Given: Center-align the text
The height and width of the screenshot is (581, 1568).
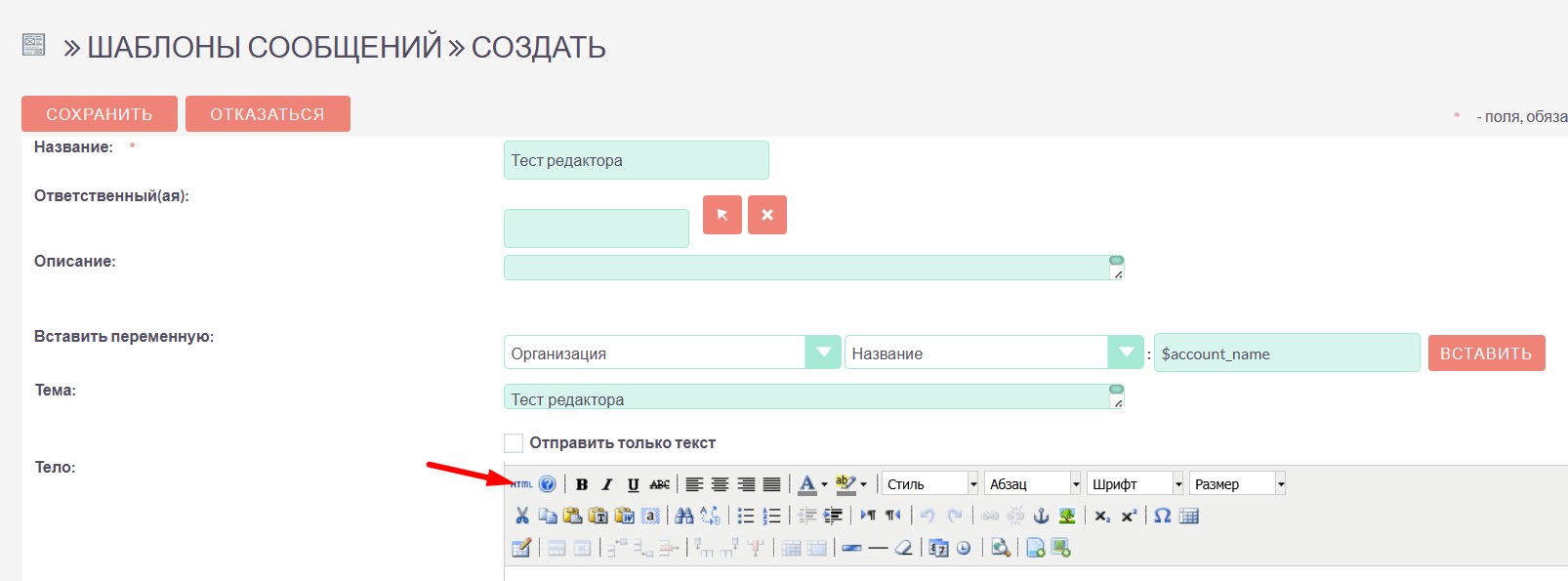Looking at the screenshot, I should click(x=720, y=484).
